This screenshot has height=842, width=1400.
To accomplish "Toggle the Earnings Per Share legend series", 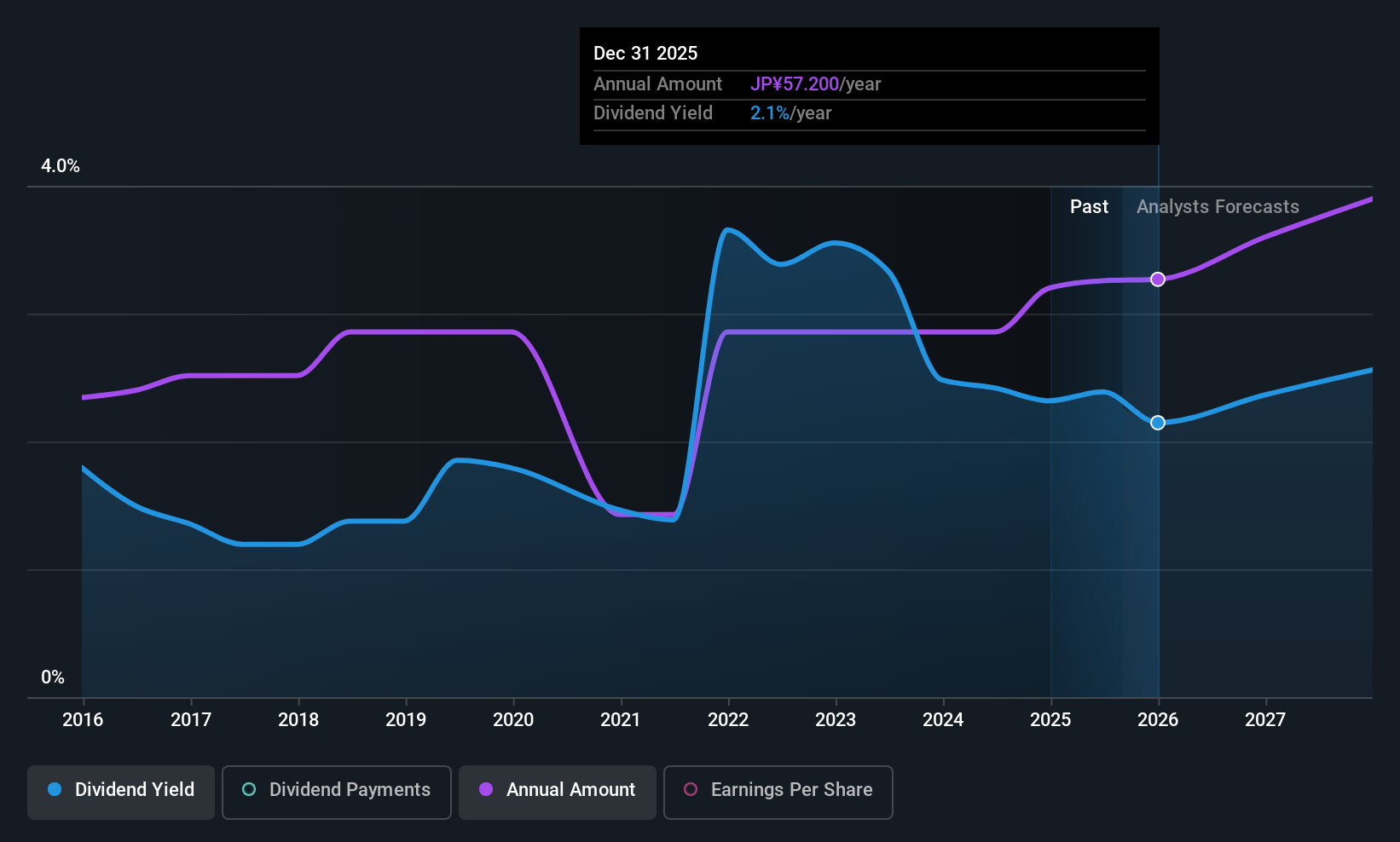I will click(778, 793).
